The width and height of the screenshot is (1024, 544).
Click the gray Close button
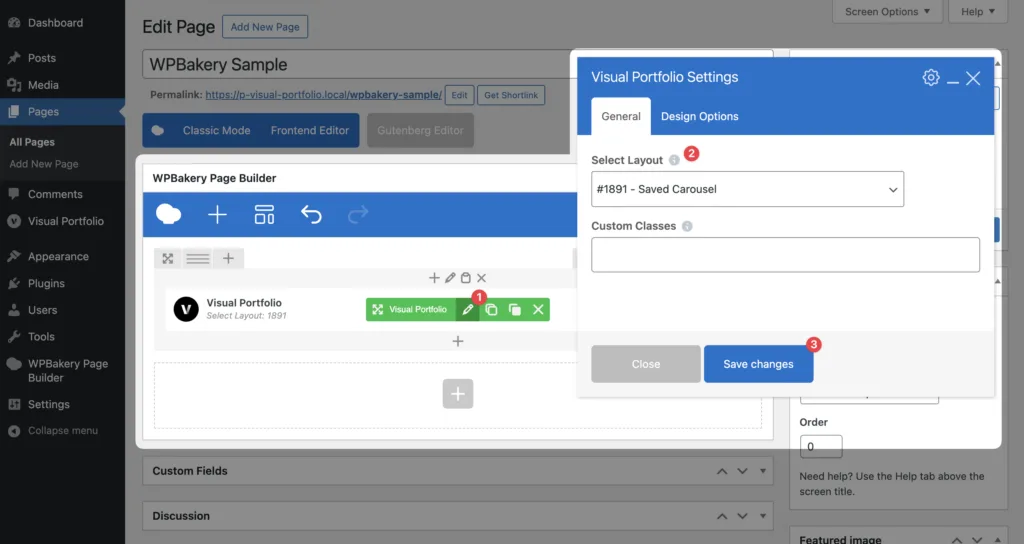(x=646, y=364)
